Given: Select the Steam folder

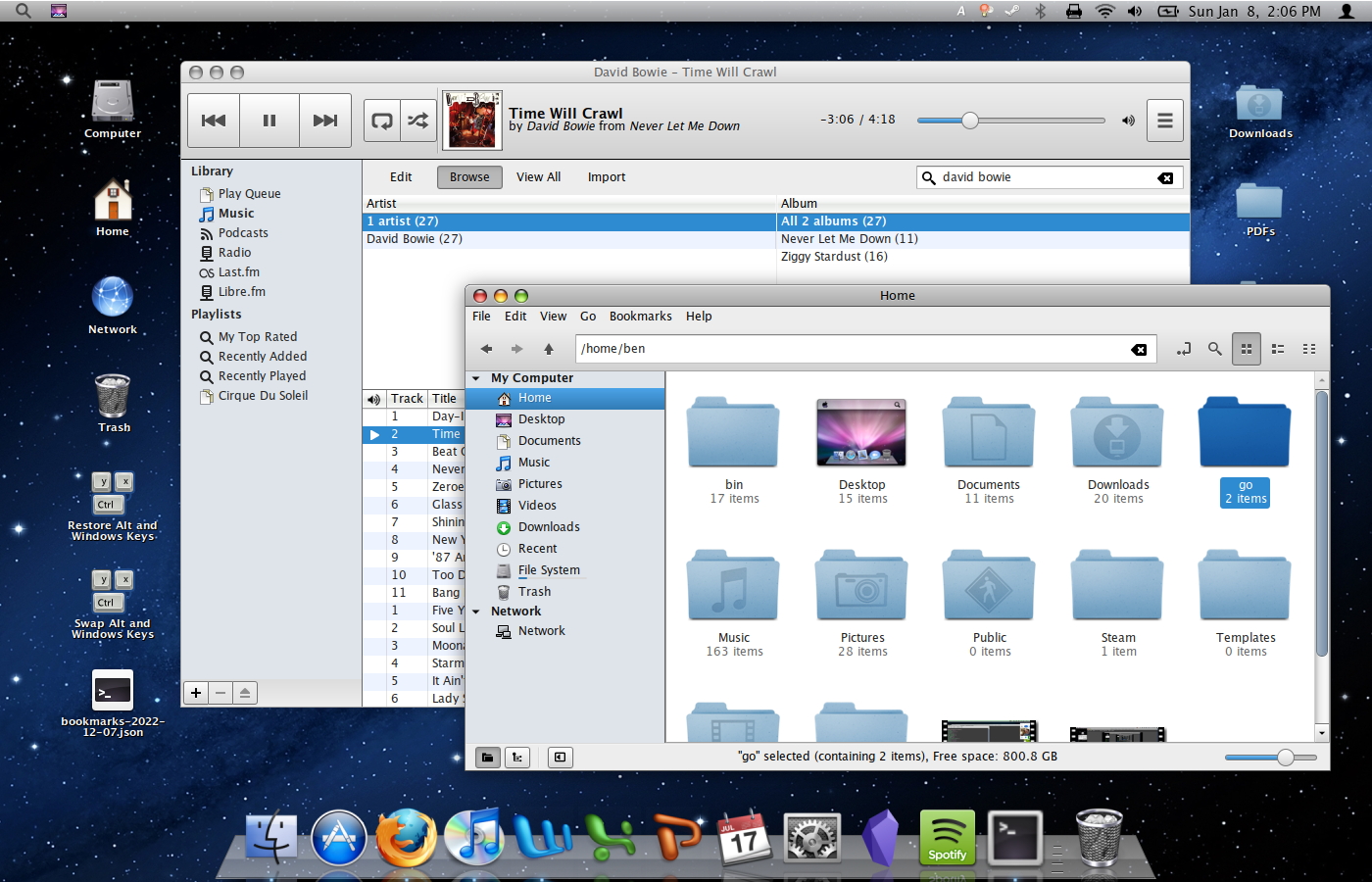Looking at the screenshot, I should (x=1117, y=586).
